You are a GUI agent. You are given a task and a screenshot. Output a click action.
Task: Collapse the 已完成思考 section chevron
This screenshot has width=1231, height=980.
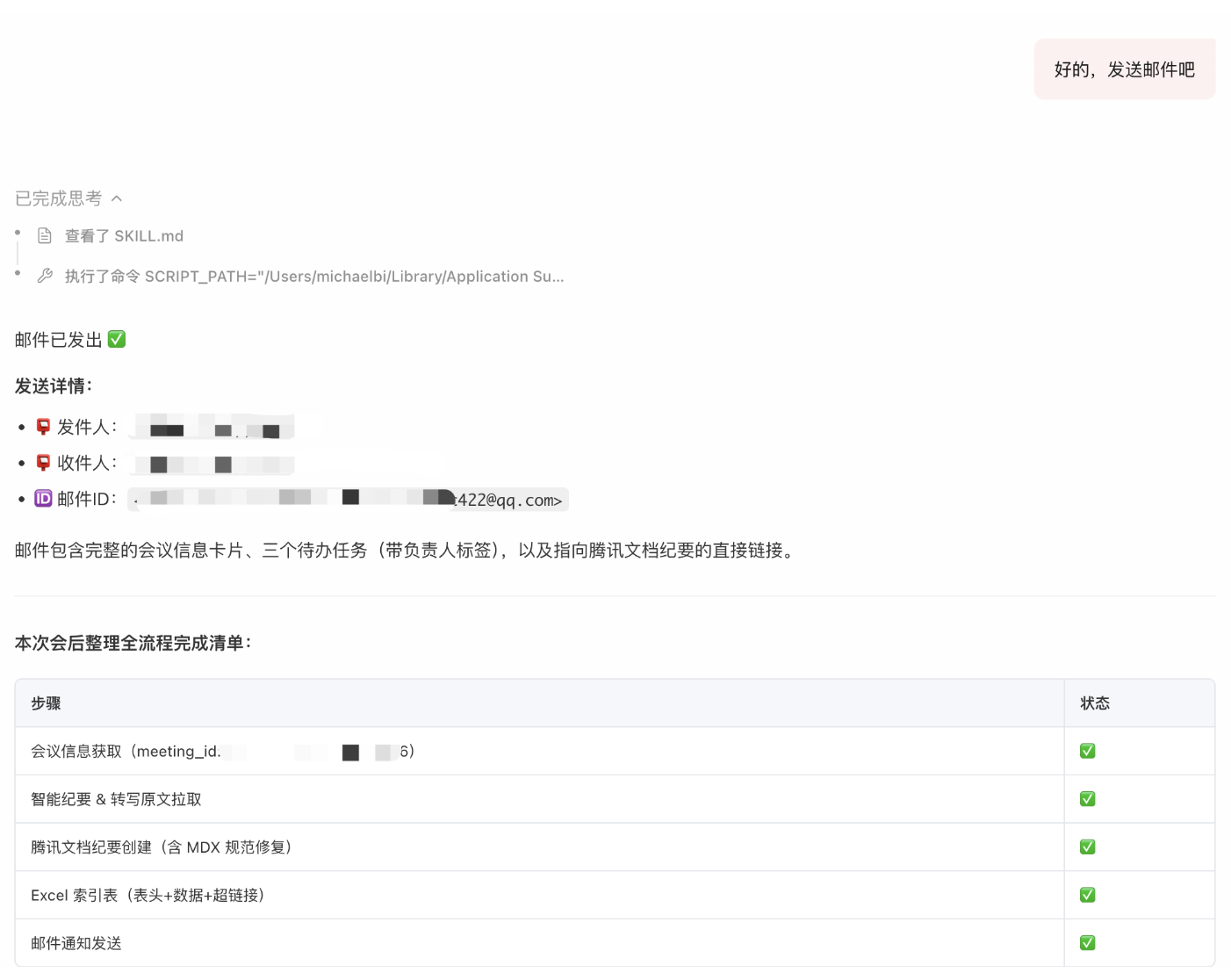(117, 198)
